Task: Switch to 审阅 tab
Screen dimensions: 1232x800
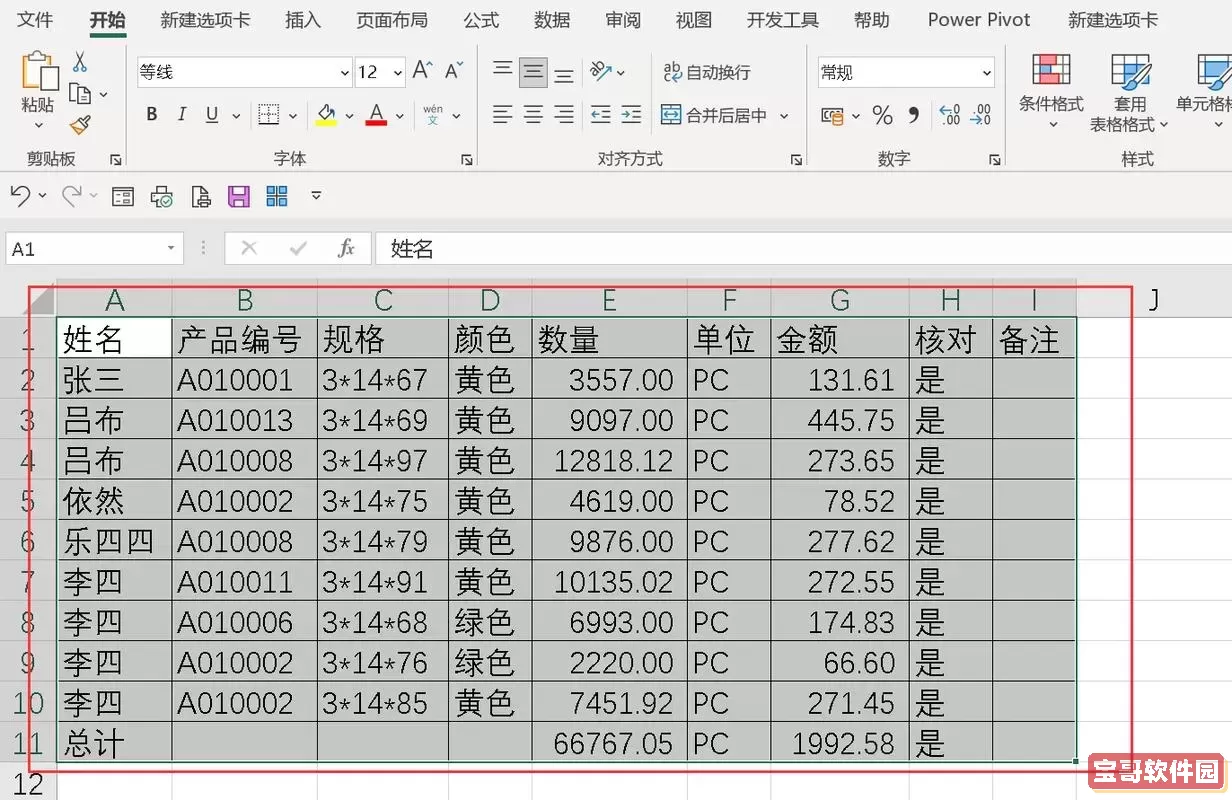Action: (623, 20)
